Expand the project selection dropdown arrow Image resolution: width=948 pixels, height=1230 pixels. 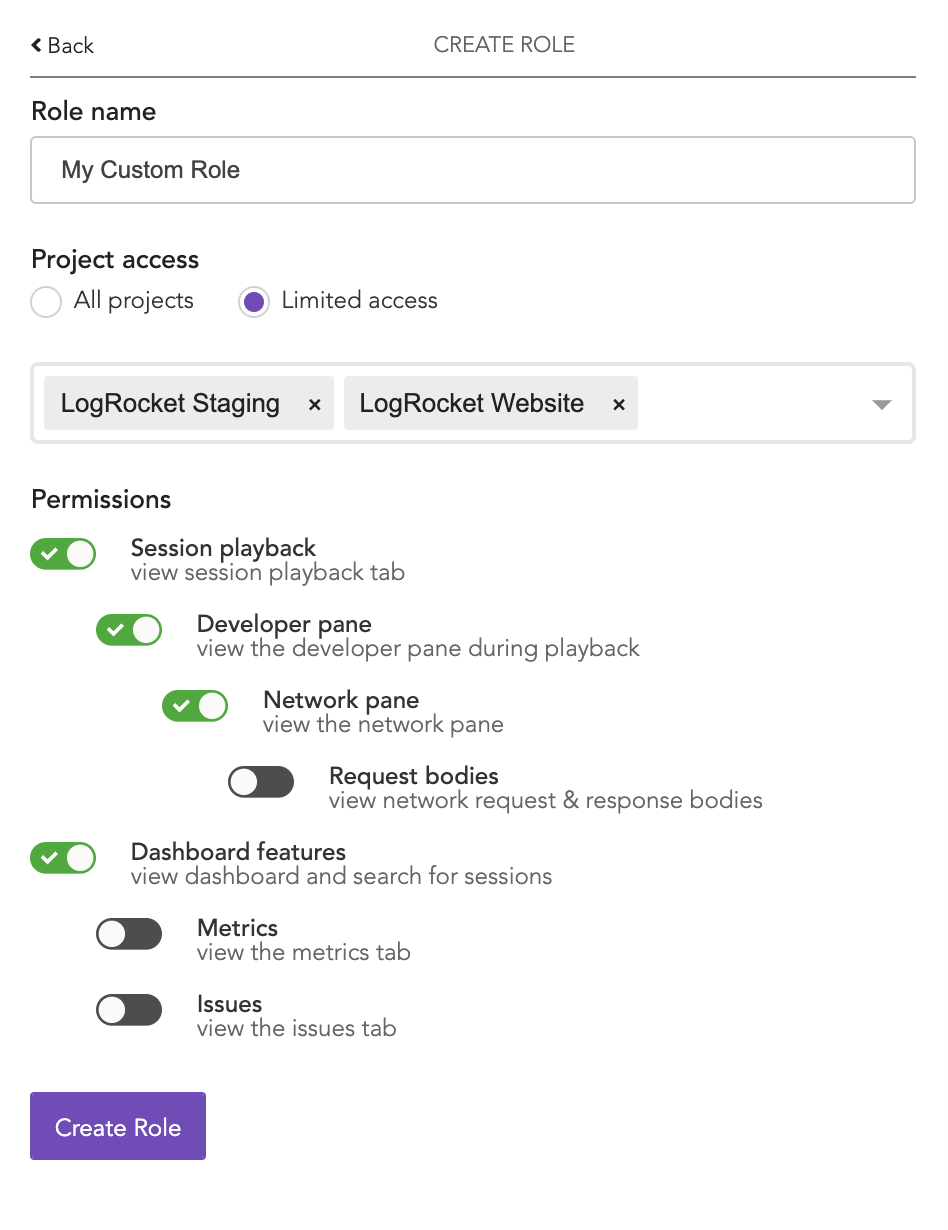[x=881, y=404]
